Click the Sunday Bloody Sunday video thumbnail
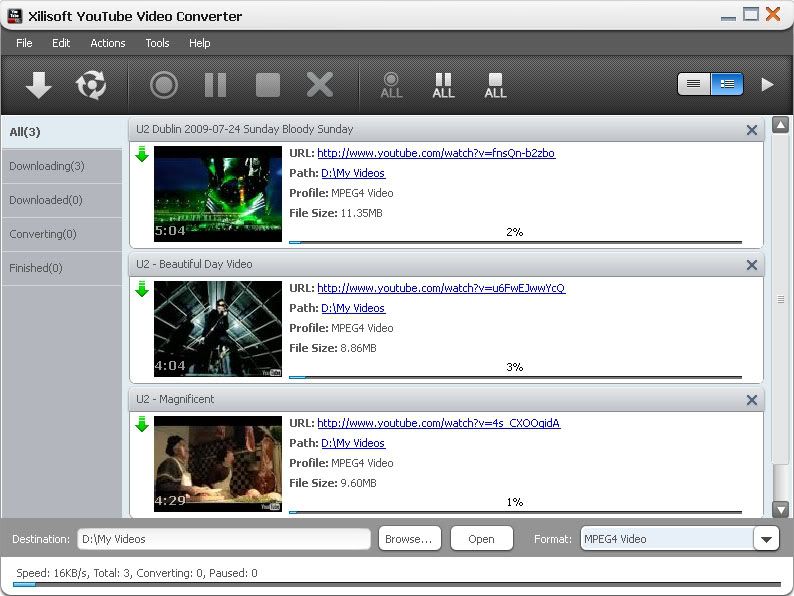This screenshot has height=596, width=794. click(x=218, y=194)
